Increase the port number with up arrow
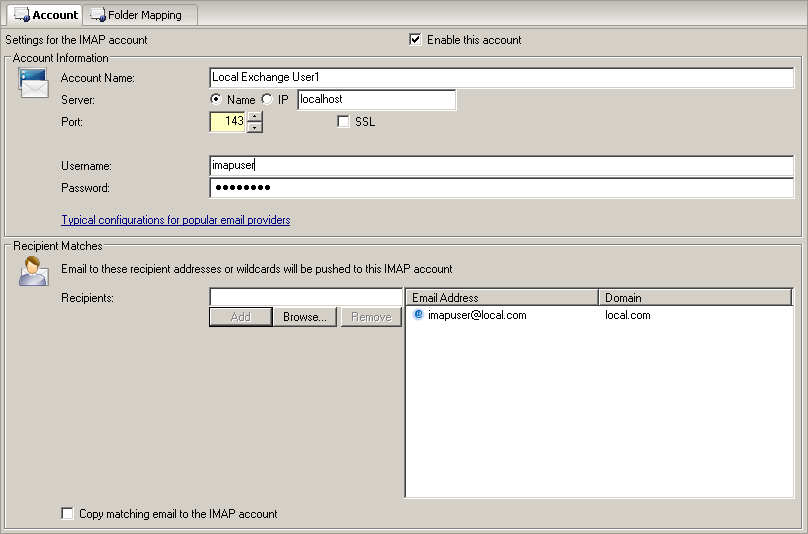The width and height of the screenshot is (808, 534). 255,117
